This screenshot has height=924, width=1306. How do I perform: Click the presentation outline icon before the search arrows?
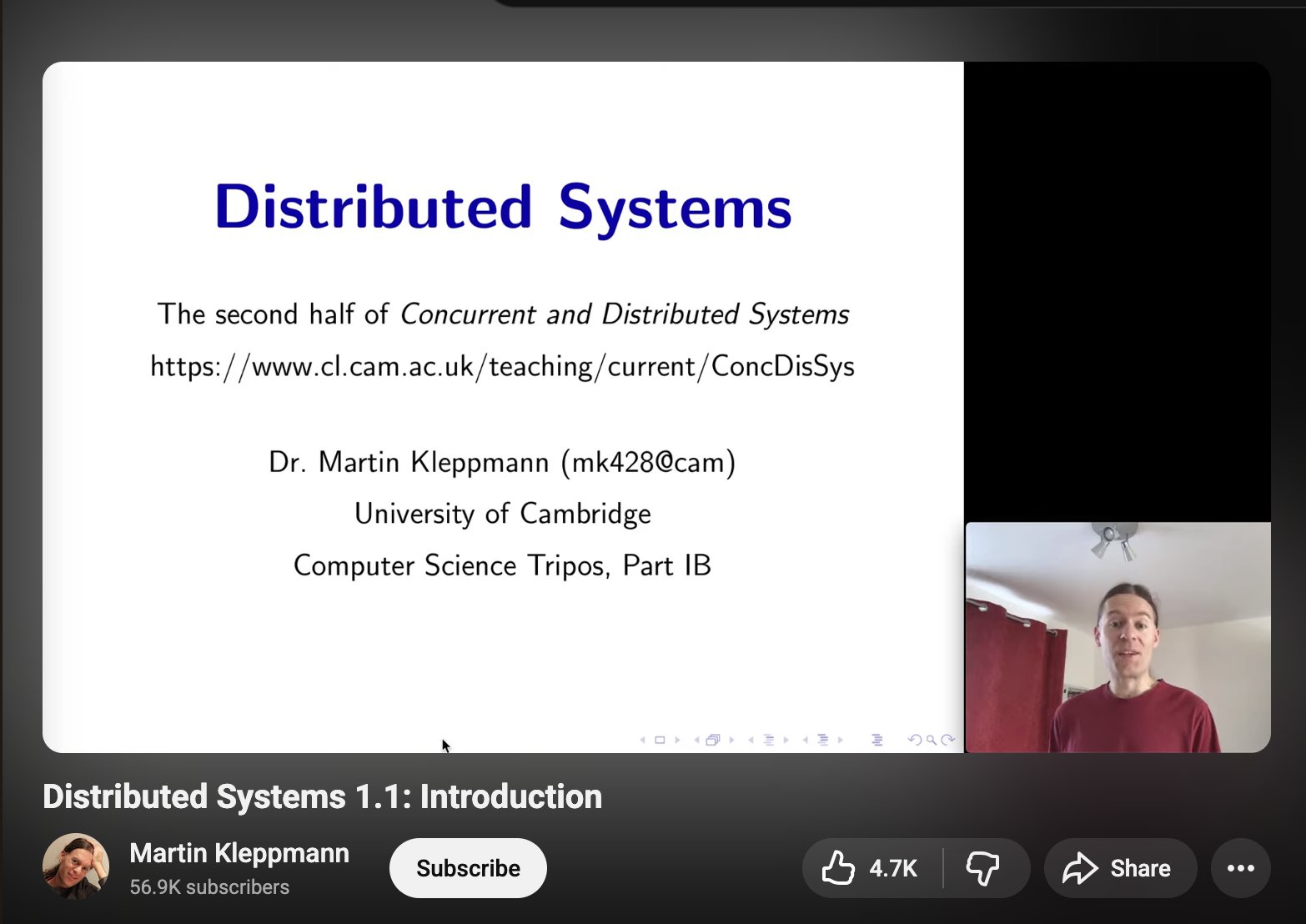pos(877,740)
